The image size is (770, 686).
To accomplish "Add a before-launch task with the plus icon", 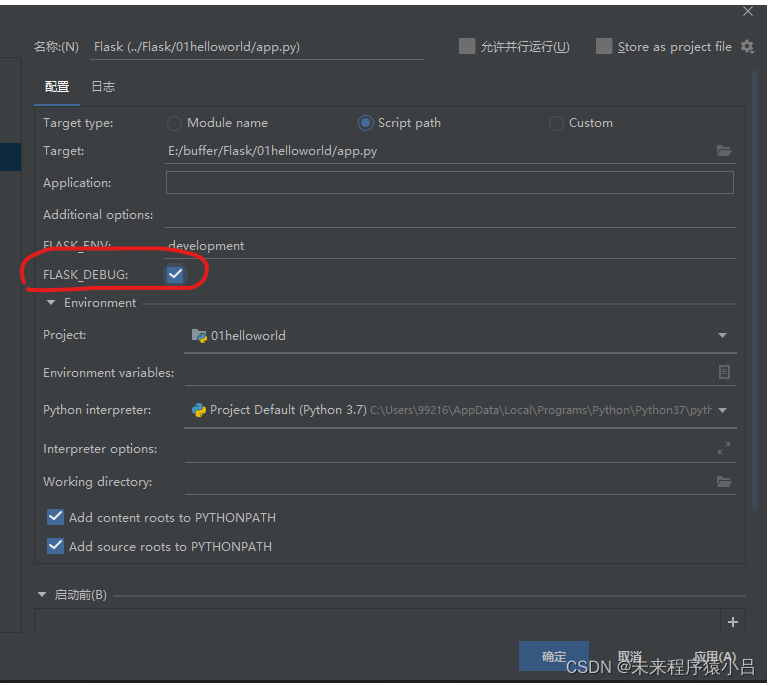I will coord(733,622).
